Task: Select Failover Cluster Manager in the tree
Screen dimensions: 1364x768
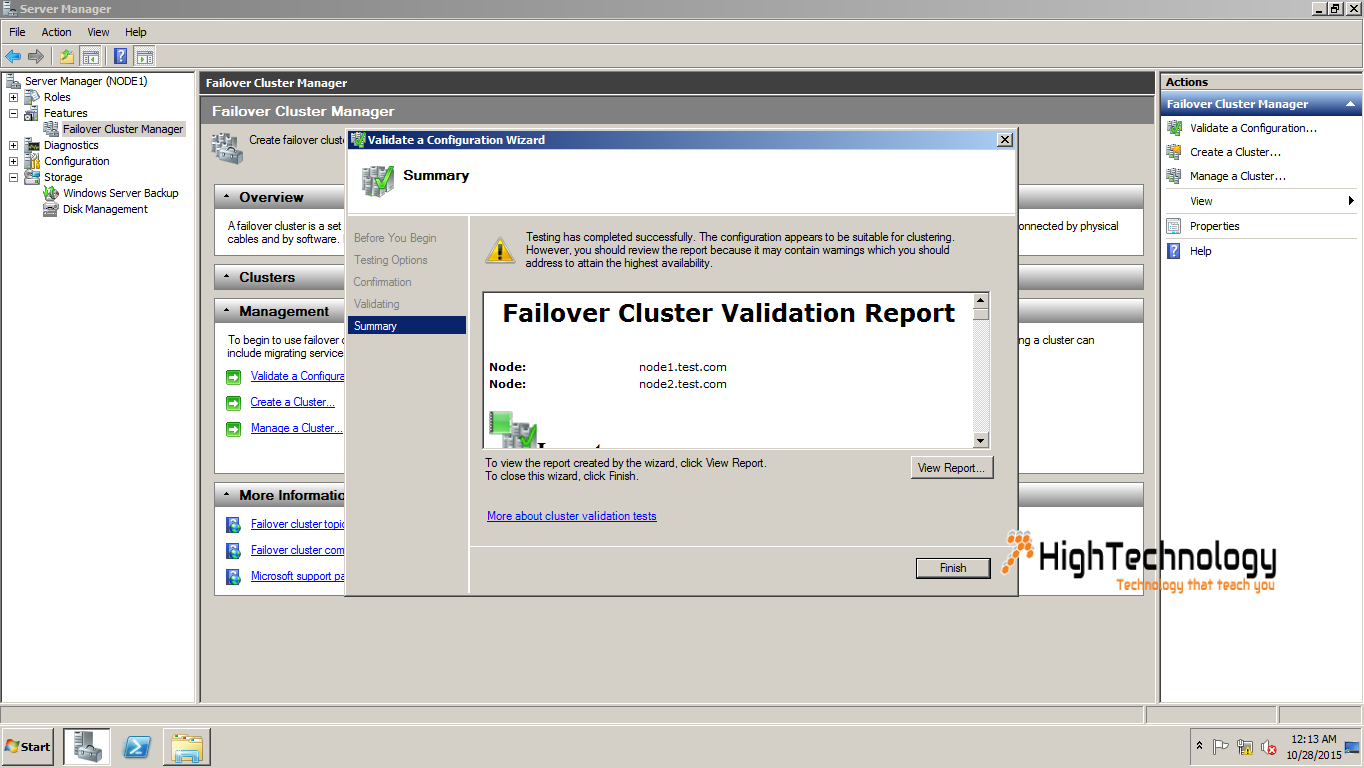Action: [123, 129]
